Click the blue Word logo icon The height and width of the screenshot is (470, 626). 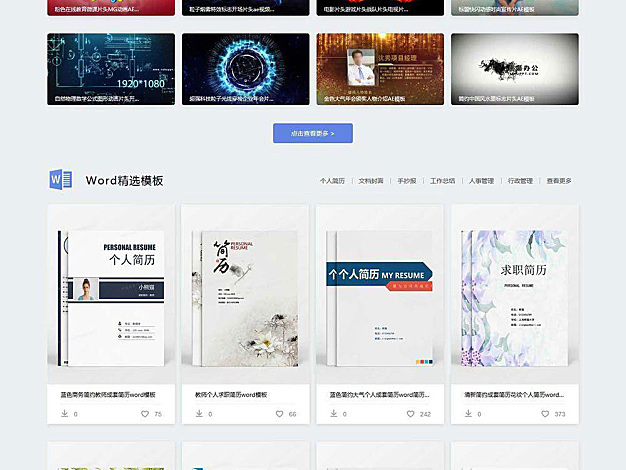(x=61, y=180)
